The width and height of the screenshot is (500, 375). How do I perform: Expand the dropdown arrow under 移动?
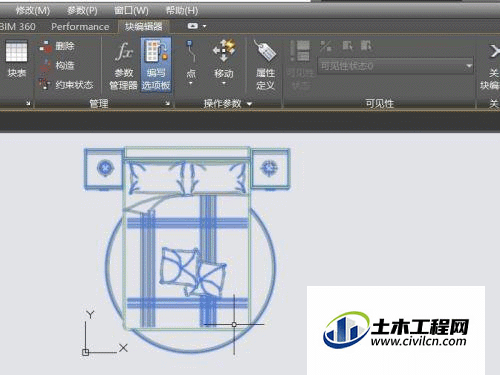(x=224, y=84)
